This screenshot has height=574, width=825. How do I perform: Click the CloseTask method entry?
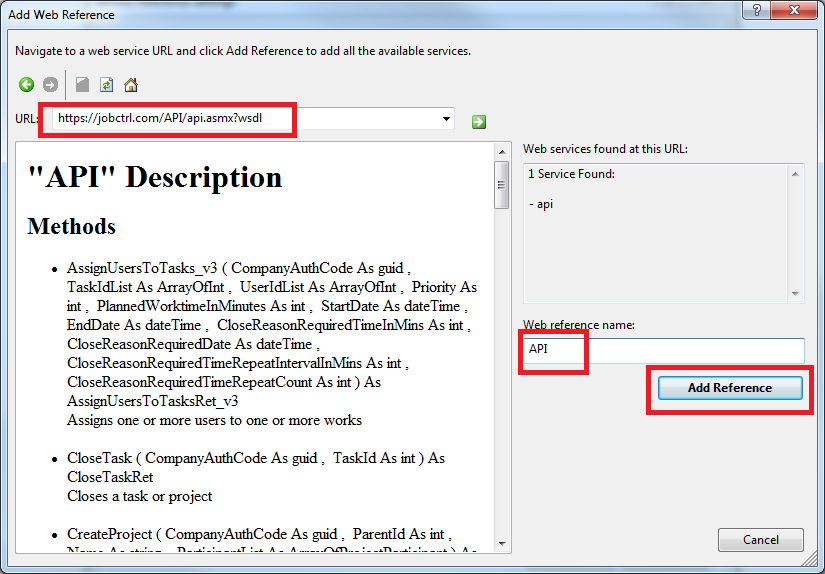point(99,458)
